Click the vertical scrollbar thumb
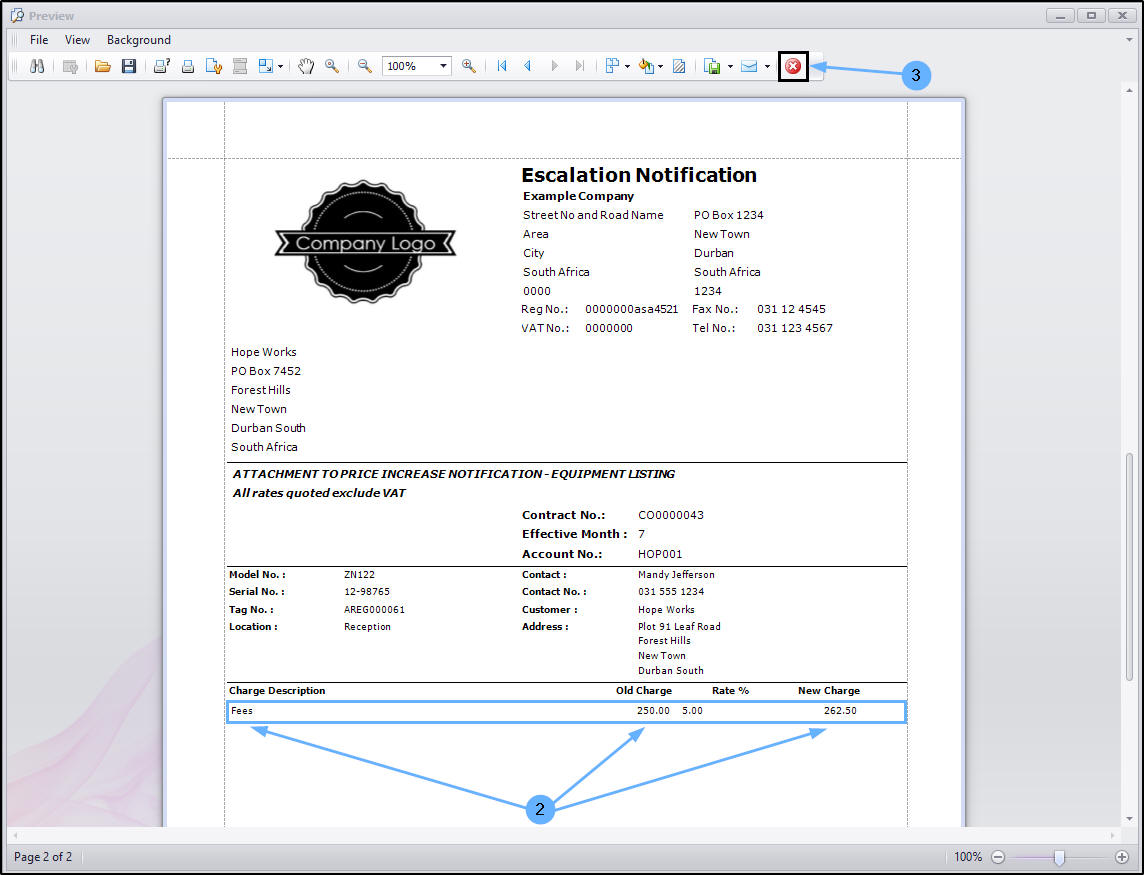This screenshot has width=1144, height=875. point(1130,565)
